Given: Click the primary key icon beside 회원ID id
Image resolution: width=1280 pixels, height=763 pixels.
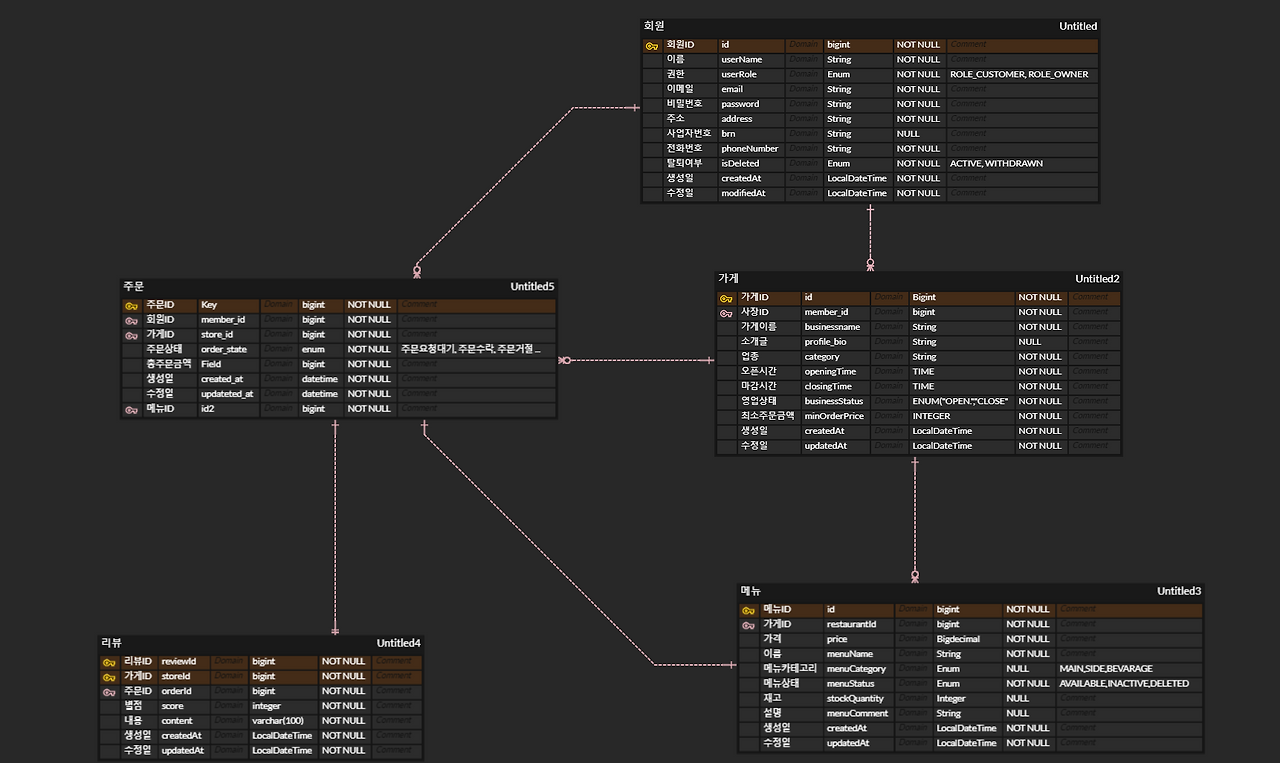Looking at the screenshot, I should [x=651, y=46].
